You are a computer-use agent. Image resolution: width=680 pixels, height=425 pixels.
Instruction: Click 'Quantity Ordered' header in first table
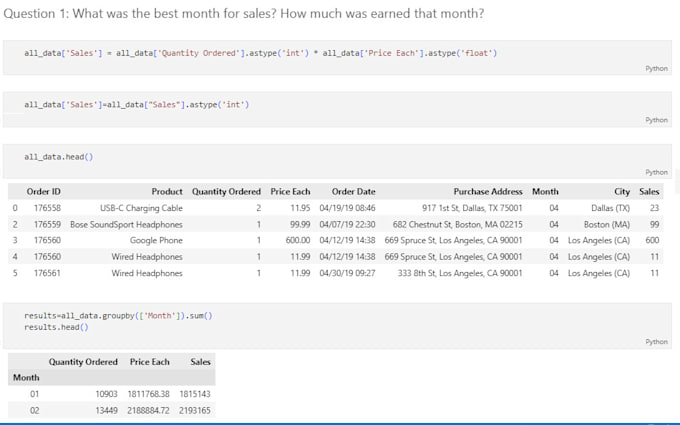pyautogui.click(x=226, y=192)
